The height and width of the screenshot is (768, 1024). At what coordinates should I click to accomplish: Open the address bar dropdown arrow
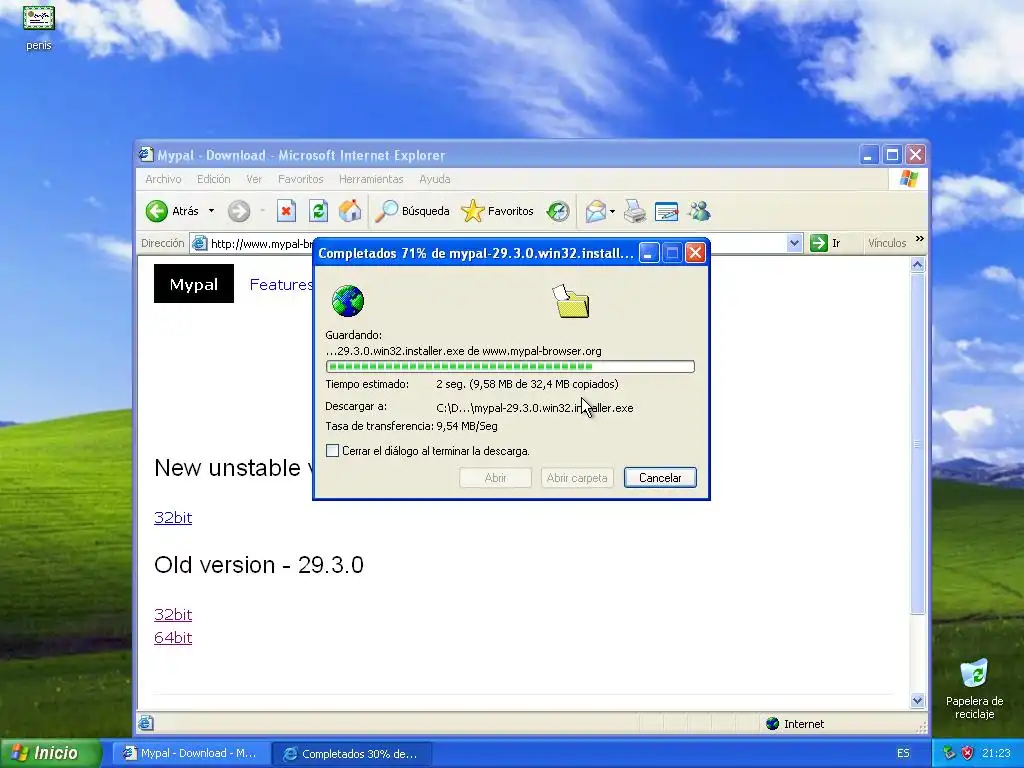click(794, 243)
